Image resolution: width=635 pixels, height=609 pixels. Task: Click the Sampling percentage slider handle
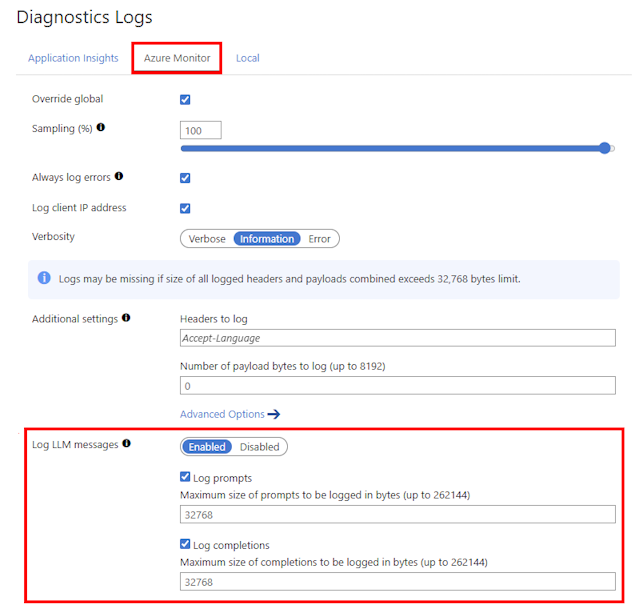[x=604, y=148]
